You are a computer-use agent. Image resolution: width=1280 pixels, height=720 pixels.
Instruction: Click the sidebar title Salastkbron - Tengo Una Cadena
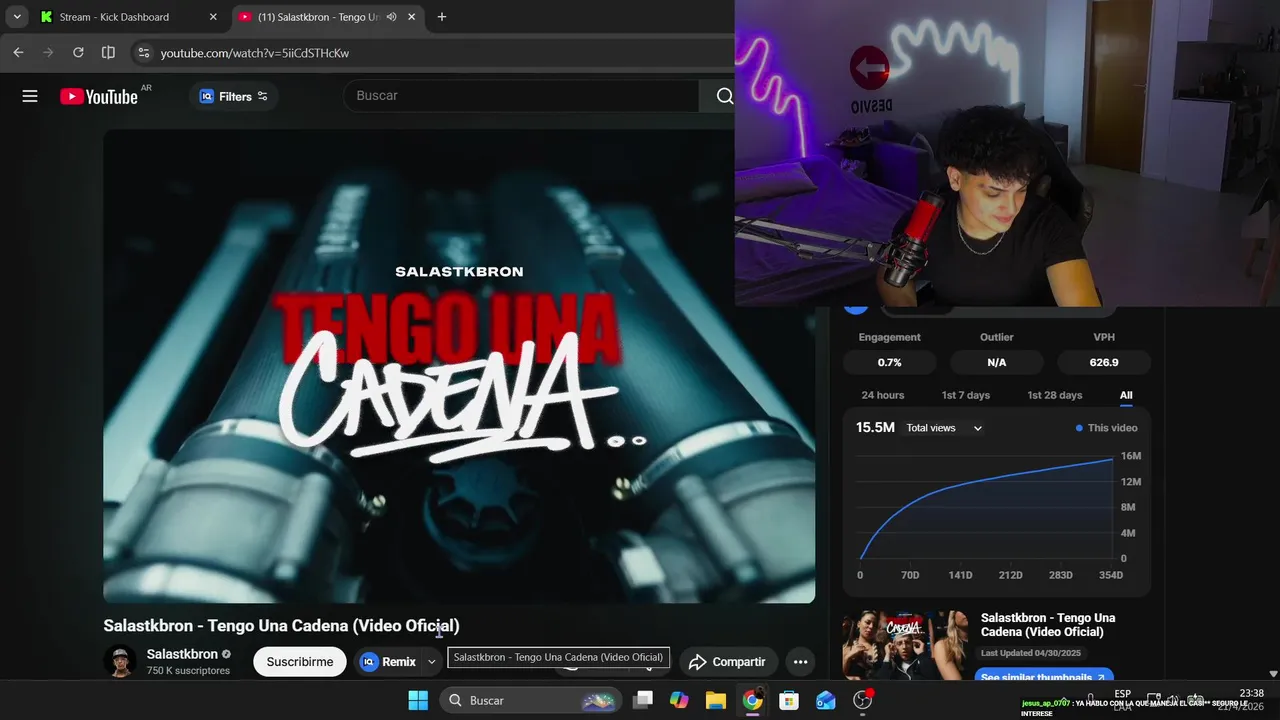click(1048, 625)
